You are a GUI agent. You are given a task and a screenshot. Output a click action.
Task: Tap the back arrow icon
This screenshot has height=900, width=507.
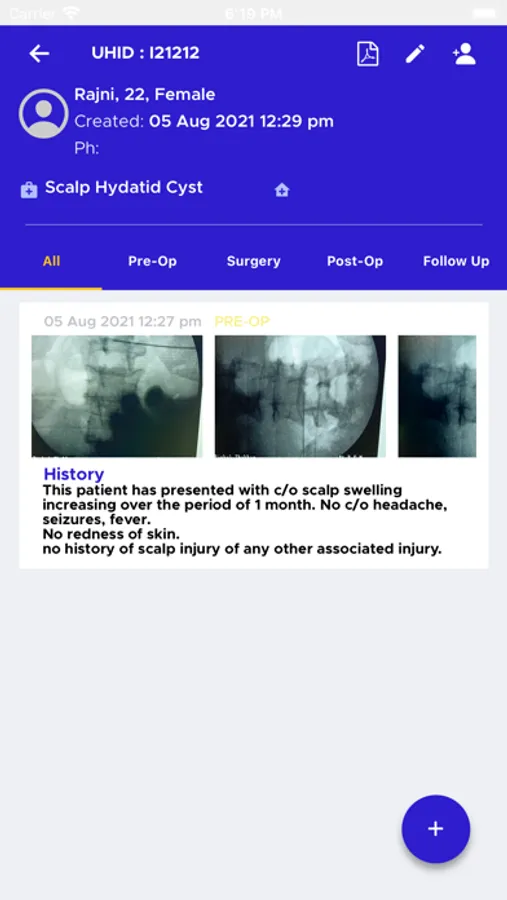pyautogui.click(x=39, y=53)
